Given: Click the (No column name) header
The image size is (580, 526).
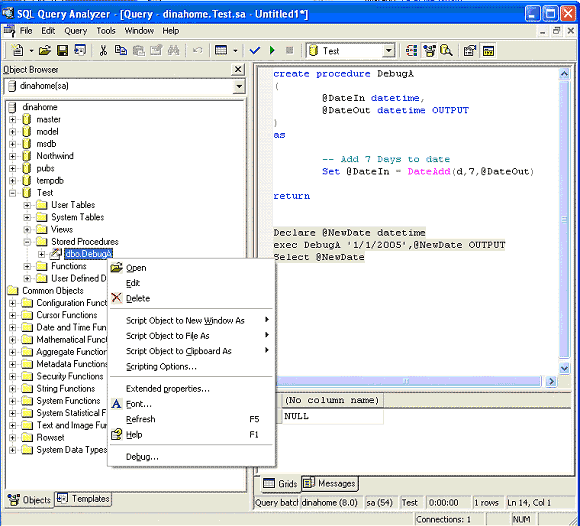Looking at the screenshot, I should click(333, 400).
